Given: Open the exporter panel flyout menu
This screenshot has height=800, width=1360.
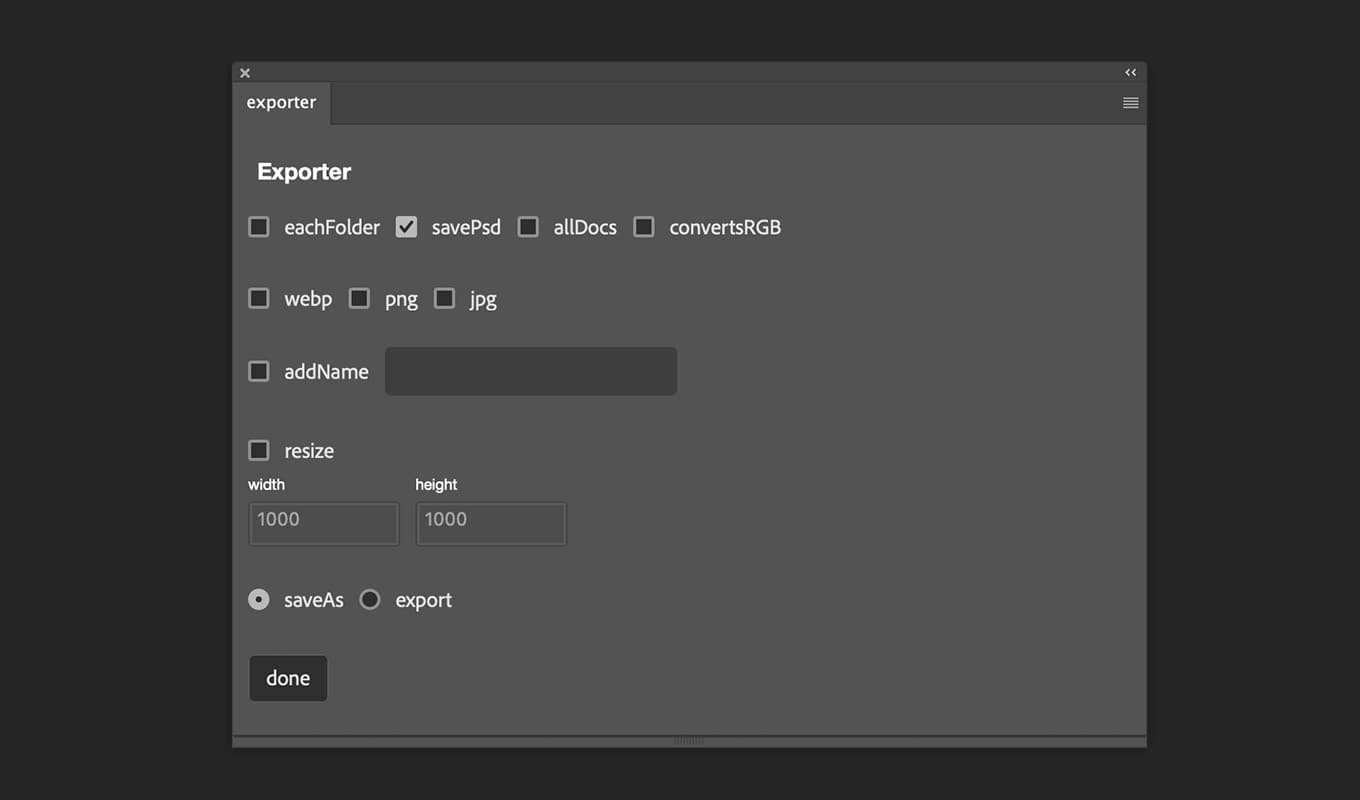Looking at the screenshot, I should [x=1130, y=102].
